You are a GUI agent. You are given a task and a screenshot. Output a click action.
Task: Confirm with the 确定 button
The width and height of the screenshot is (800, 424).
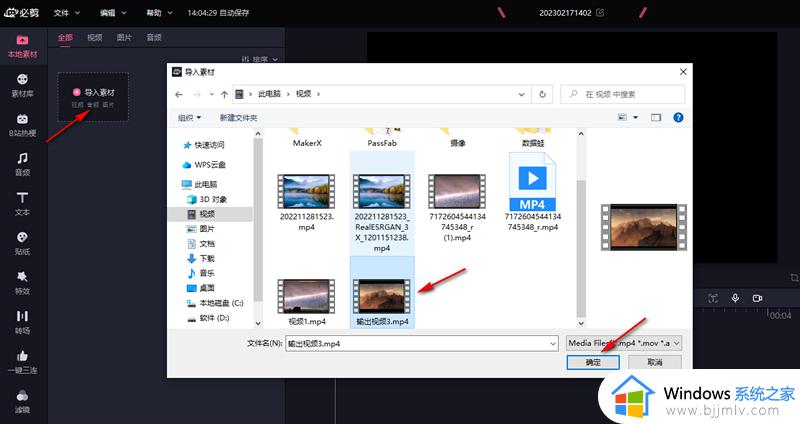[x=593, y=362]
